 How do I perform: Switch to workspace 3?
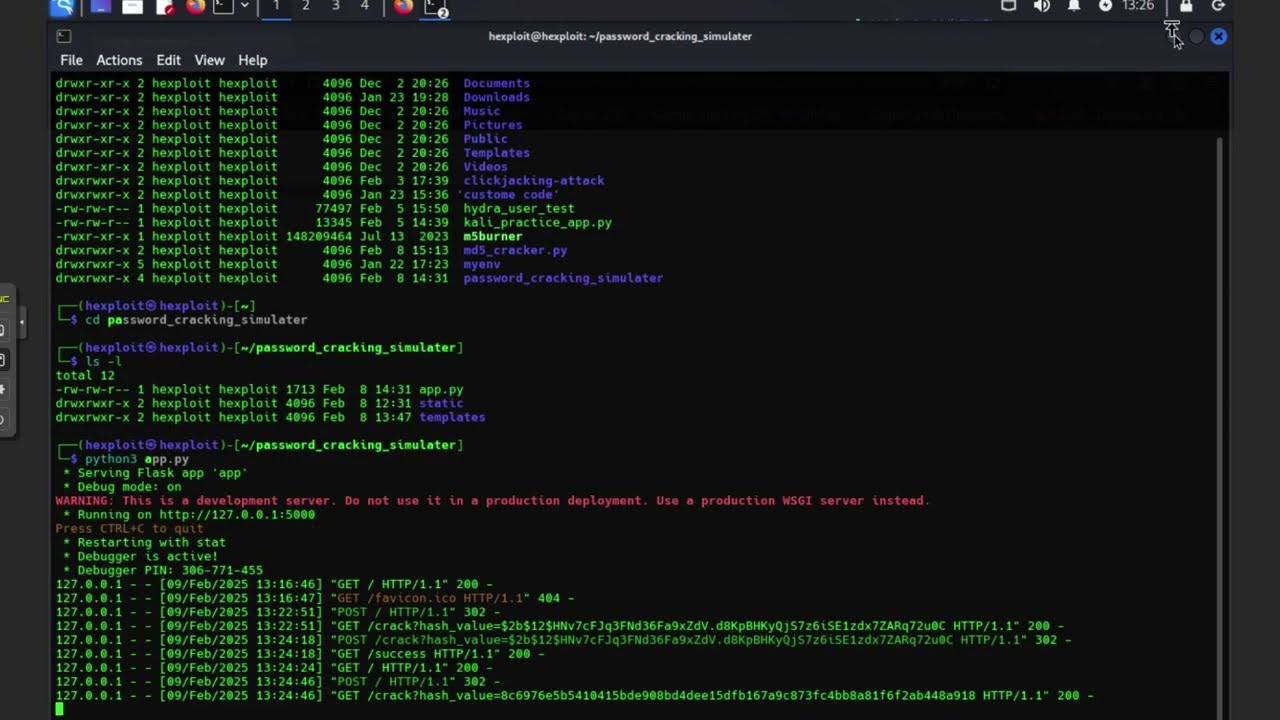[x=335, y=7]
